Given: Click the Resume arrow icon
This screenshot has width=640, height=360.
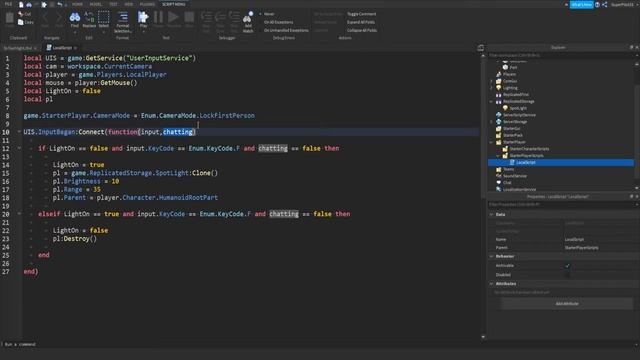Looking at the screenshot, I should [173, 17].
